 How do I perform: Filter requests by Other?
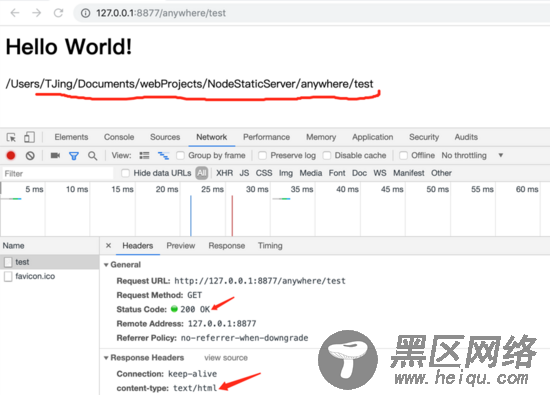point(441,173)
